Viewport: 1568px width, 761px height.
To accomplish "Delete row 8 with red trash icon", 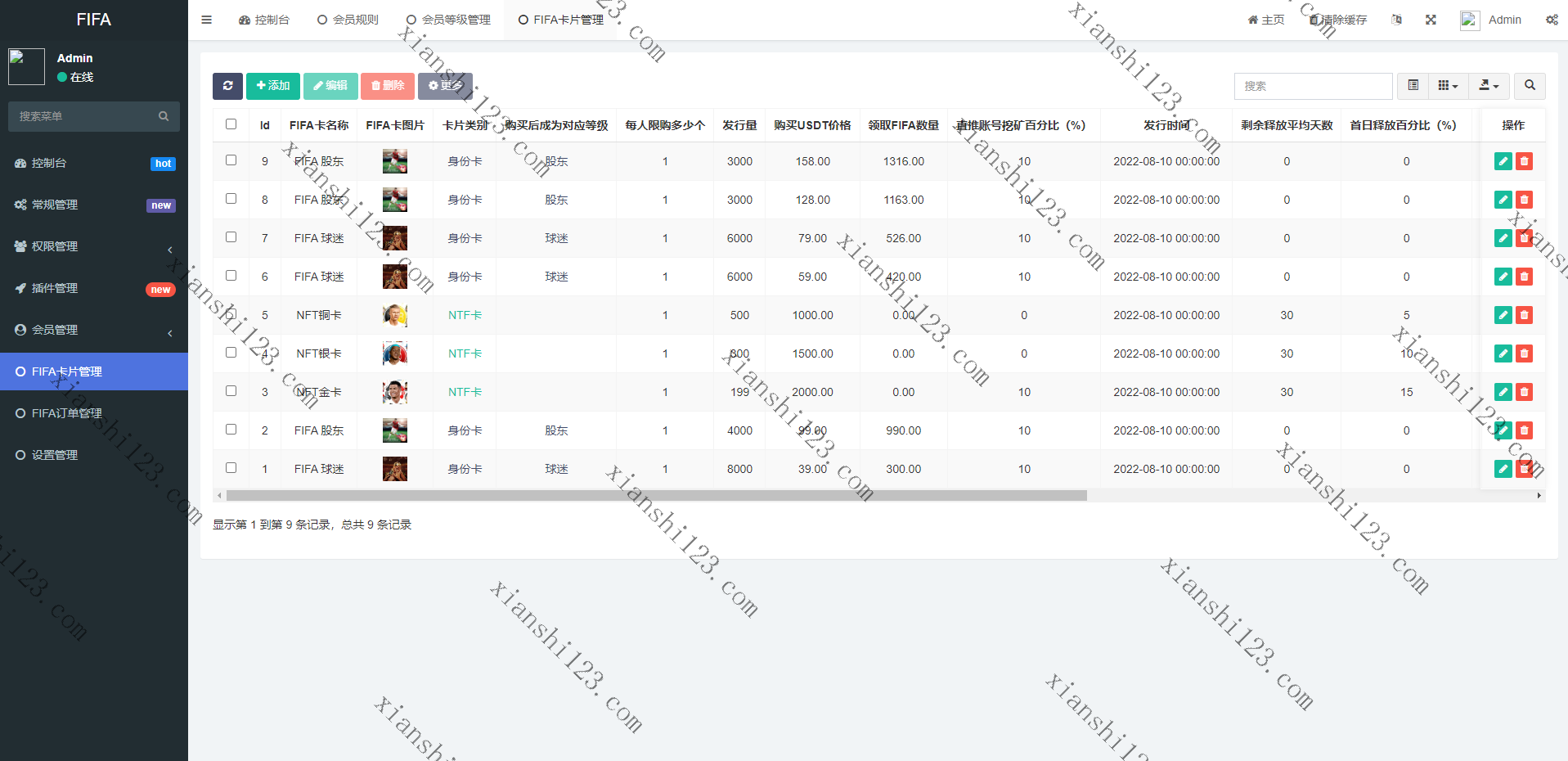I will 1524,200.
